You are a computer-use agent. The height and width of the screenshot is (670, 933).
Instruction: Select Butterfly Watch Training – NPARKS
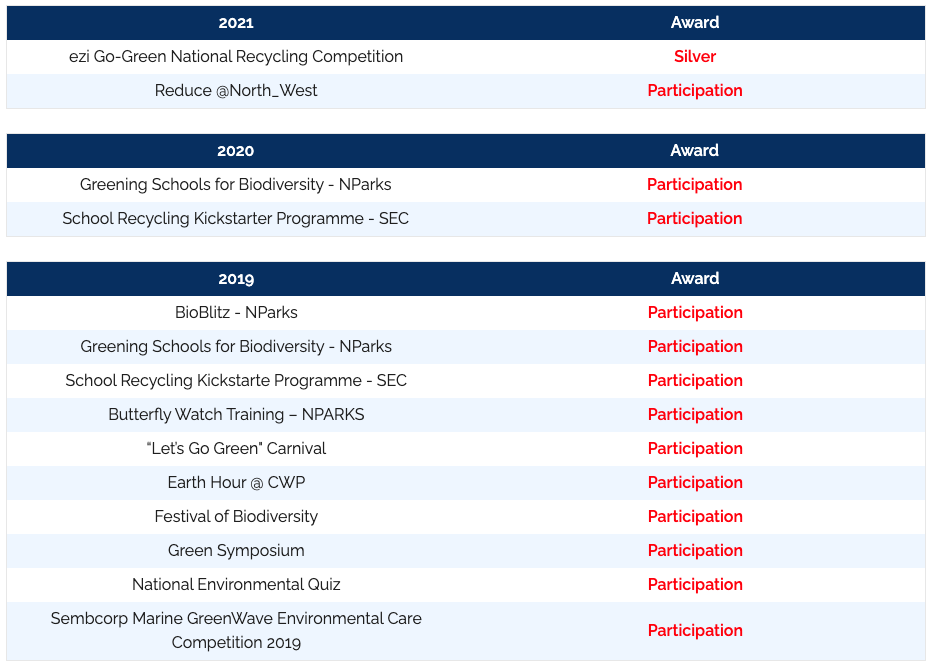click(236, 415)
